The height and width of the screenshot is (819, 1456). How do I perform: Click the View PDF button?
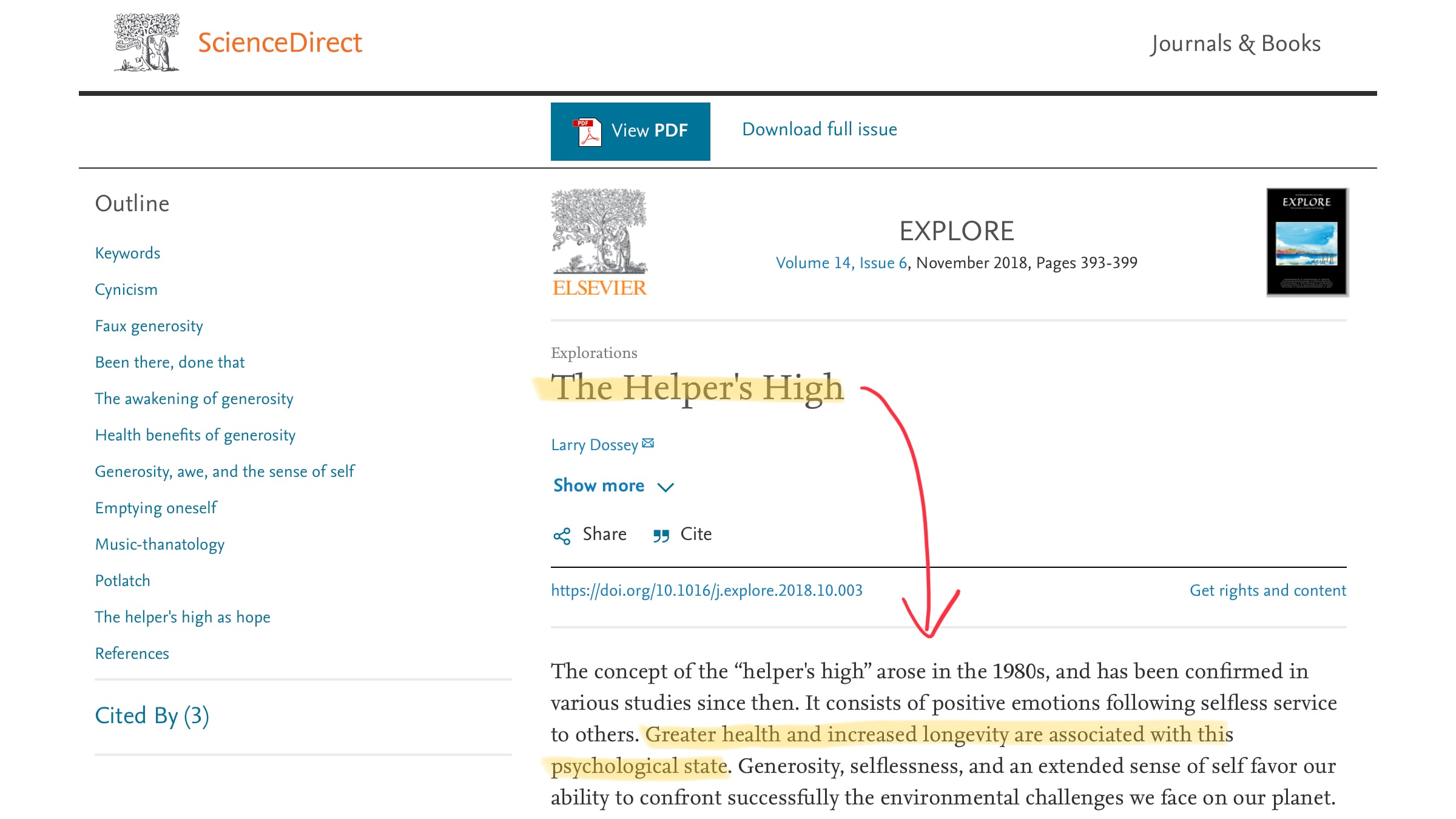[630, 131]
